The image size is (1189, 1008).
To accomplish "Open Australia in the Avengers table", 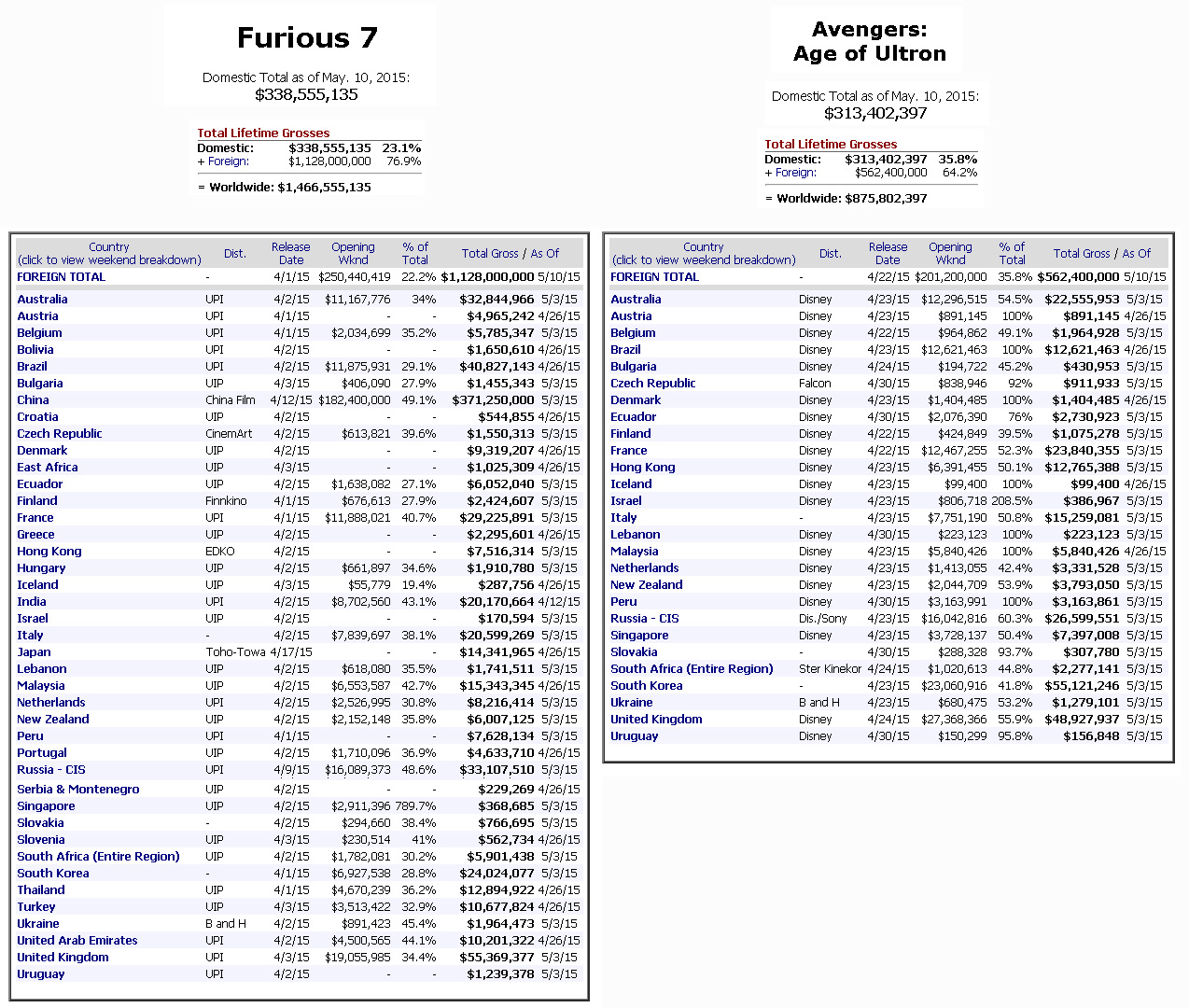I will pyautogui.click(x=636, y=300).
